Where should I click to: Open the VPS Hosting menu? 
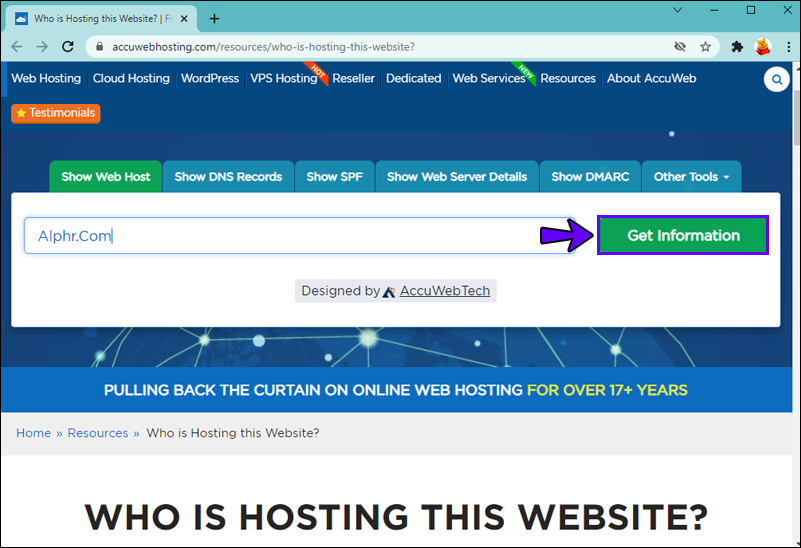pyautogui.click(x=284, y=79)
